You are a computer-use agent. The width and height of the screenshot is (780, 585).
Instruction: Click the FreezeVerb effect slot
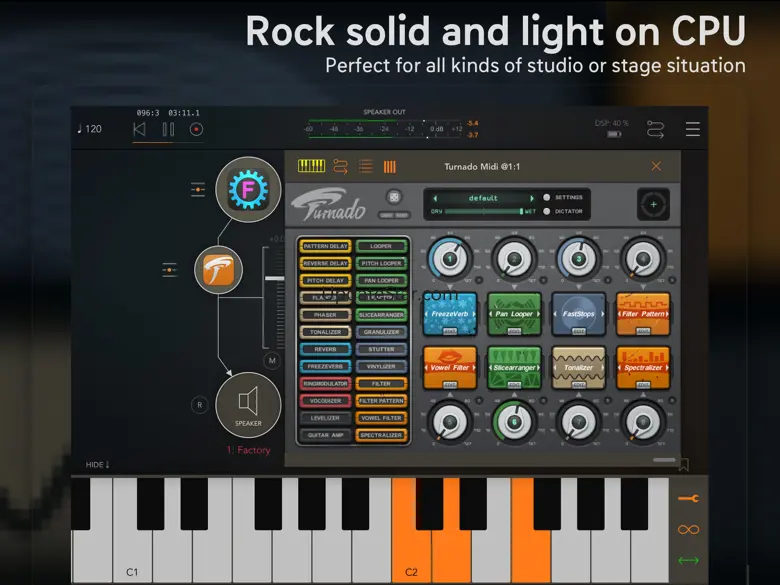(x=450, y=314)
